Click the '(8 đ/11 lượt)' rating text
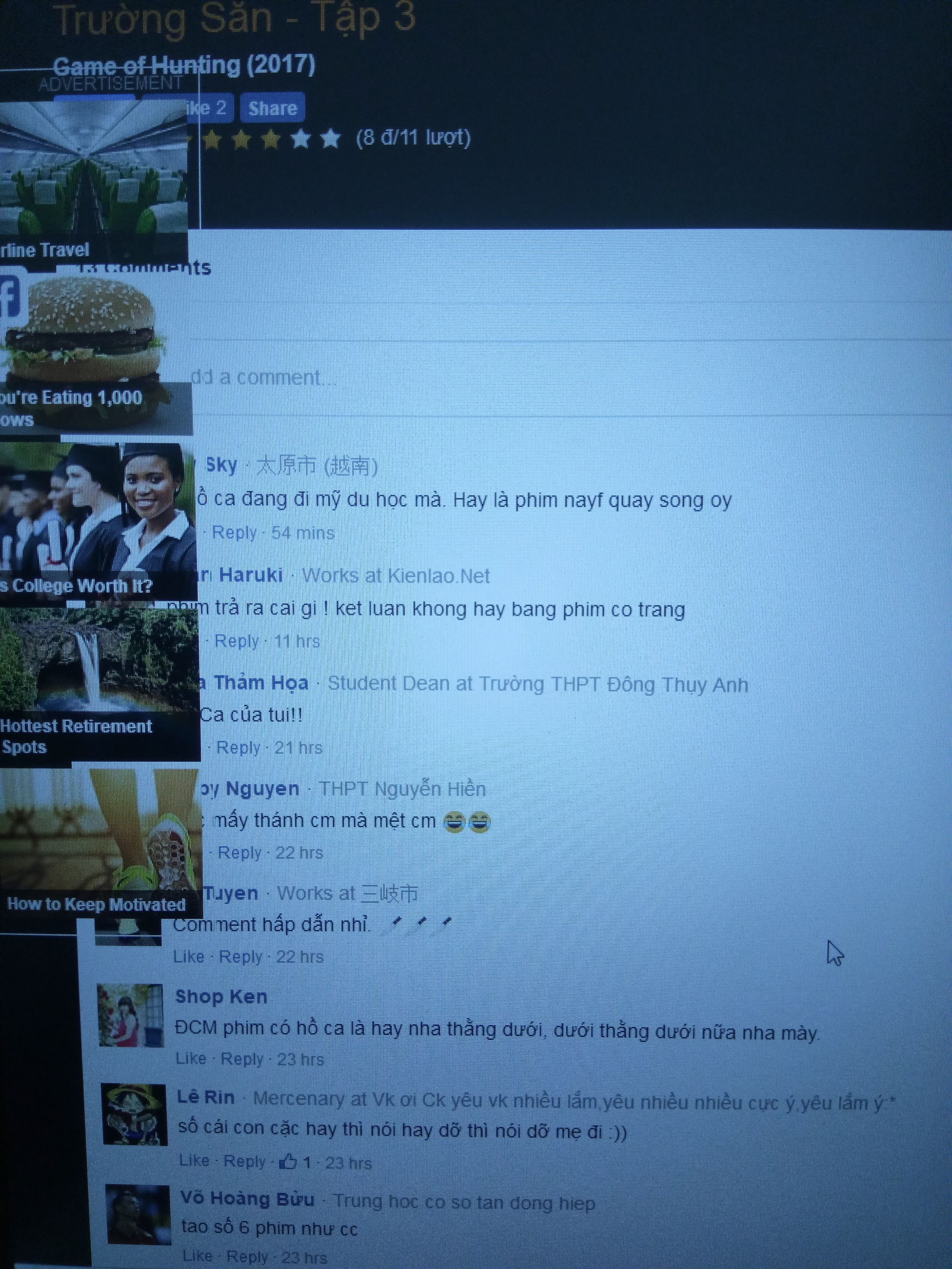Image resolution: width=952 pixels, height=1269 pixels. (413, 138)
